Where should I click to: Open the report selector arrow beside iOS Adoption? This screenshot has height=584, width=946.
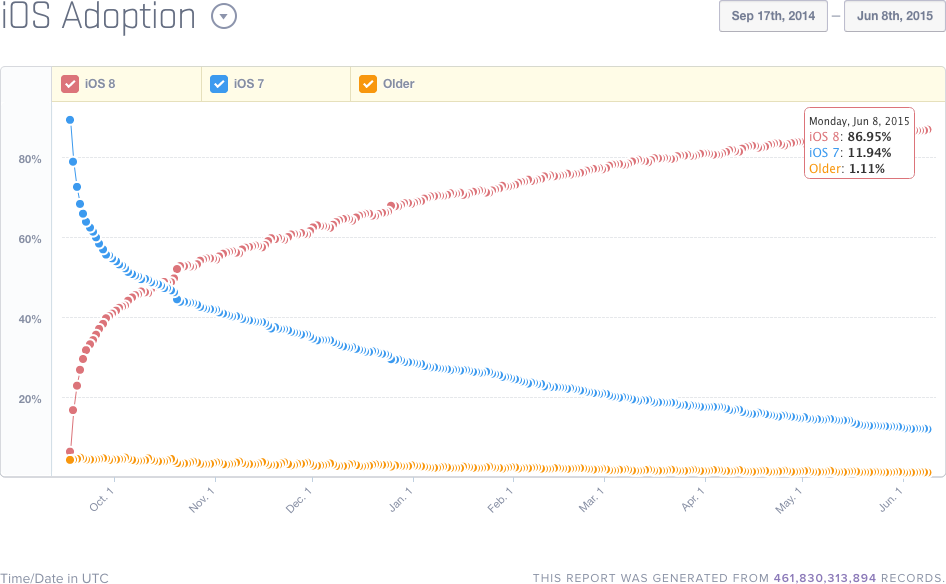(224, 17)
